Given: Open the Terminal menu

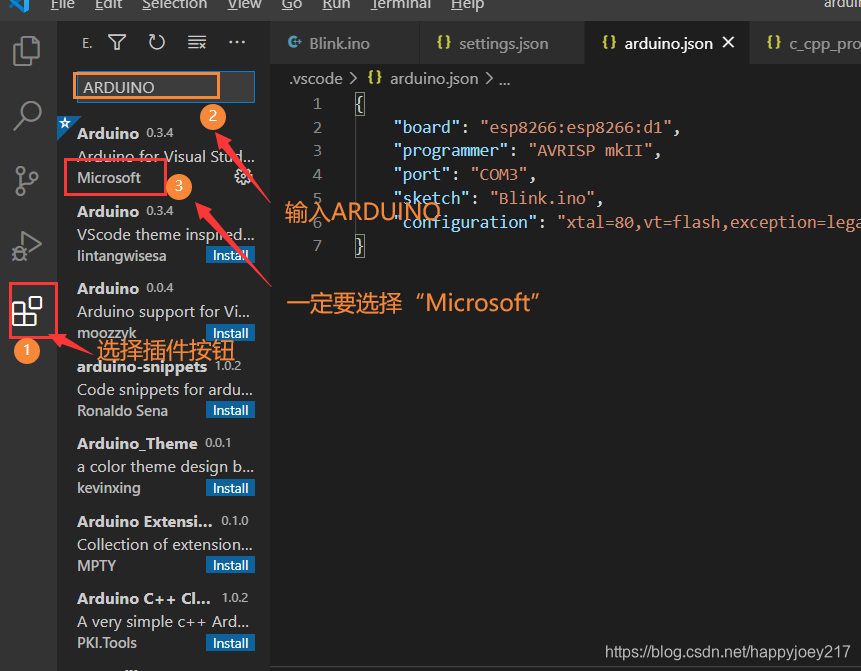Looking at the screenshot, I should (x=400, y=4).
